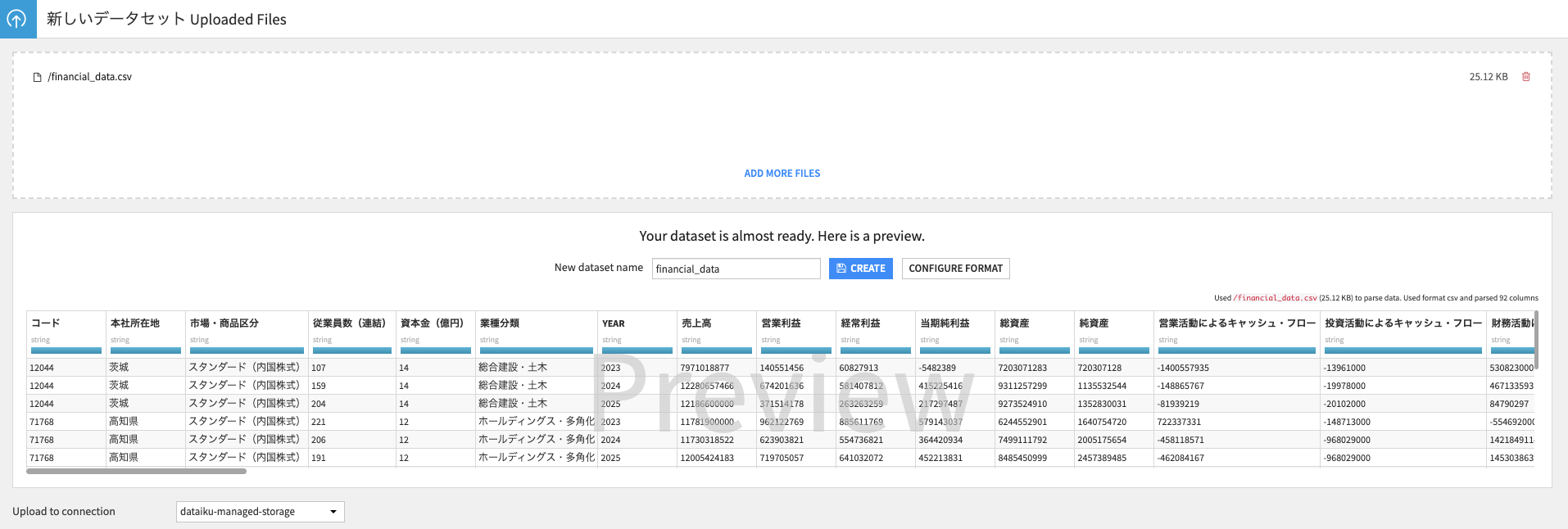Screen dimensions: 1568x529
Task: Click the 当期純利益 column header
Action: tap(945, 323)
